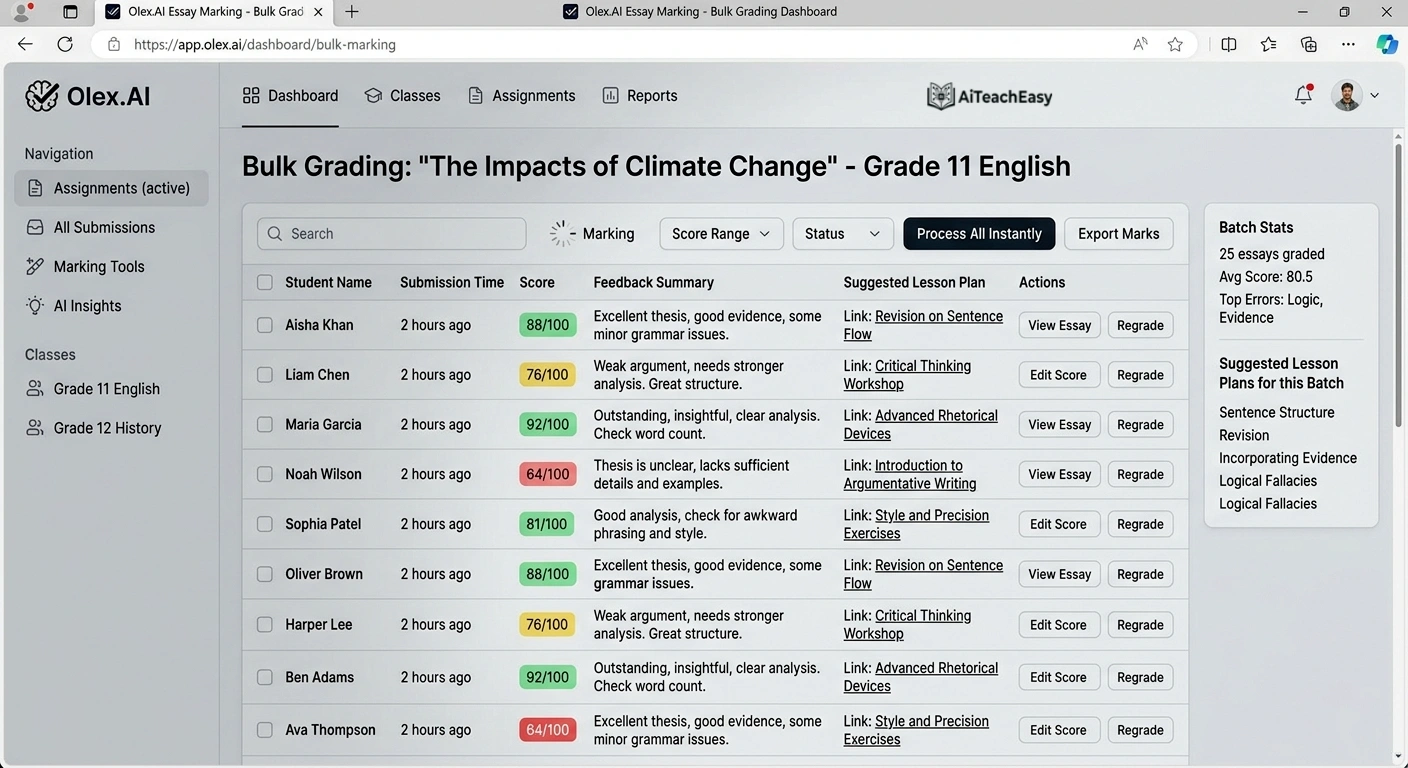Click the search submissions field
Image resolution: width=1408 pixels, height=768 pixels.
tap(391, 233)
